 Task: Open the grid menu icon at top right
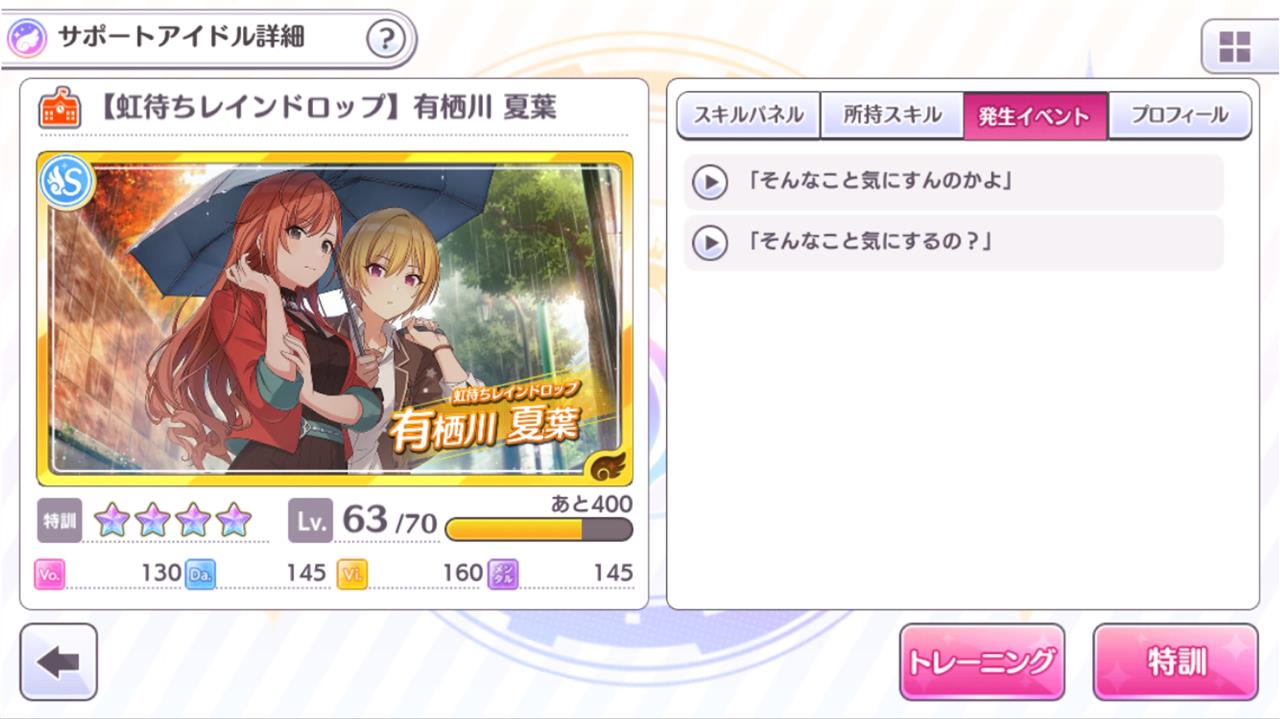click(1235, 46)
